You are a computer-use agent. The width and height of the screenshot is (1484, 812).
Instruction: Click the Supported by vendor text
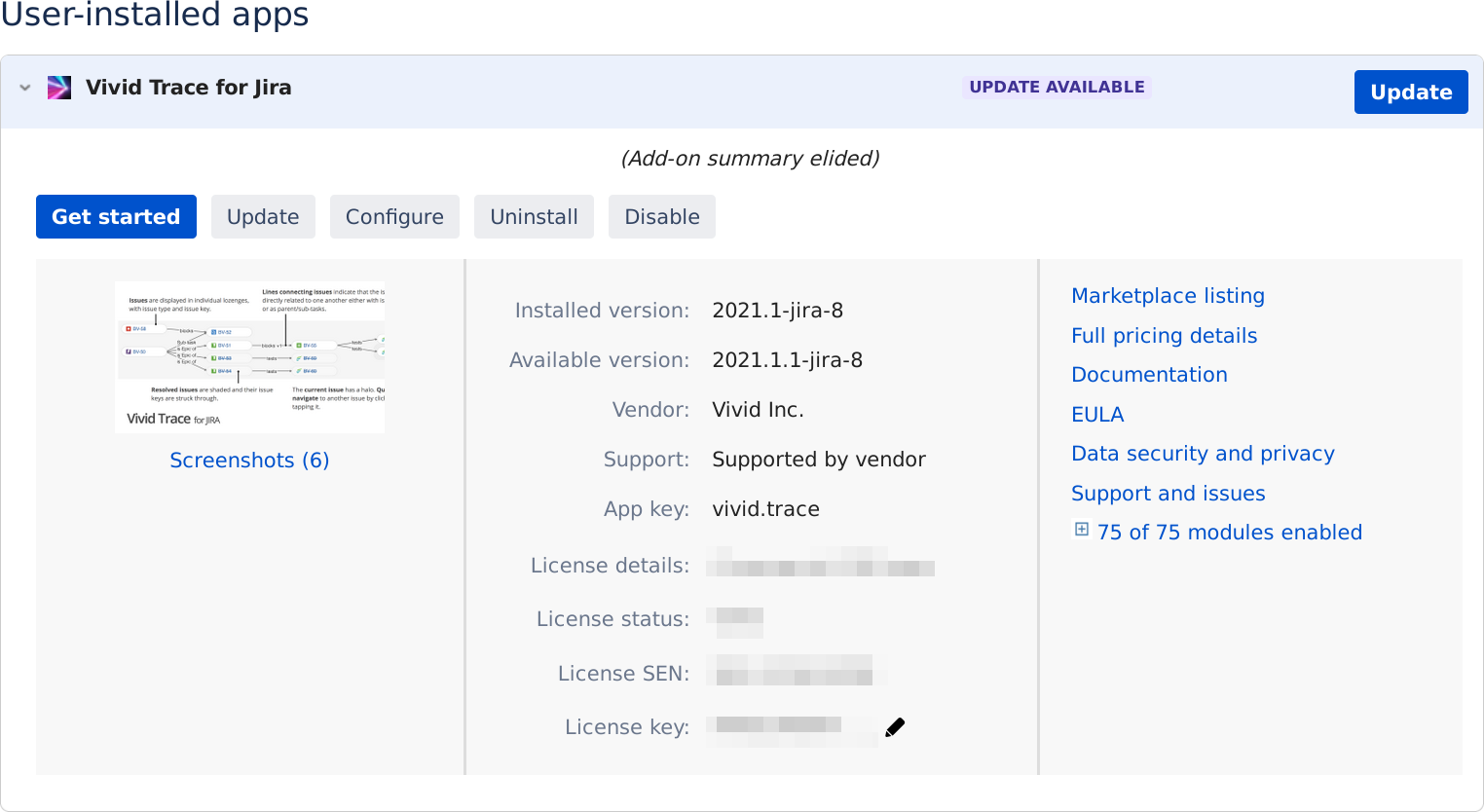pos(818,459)
